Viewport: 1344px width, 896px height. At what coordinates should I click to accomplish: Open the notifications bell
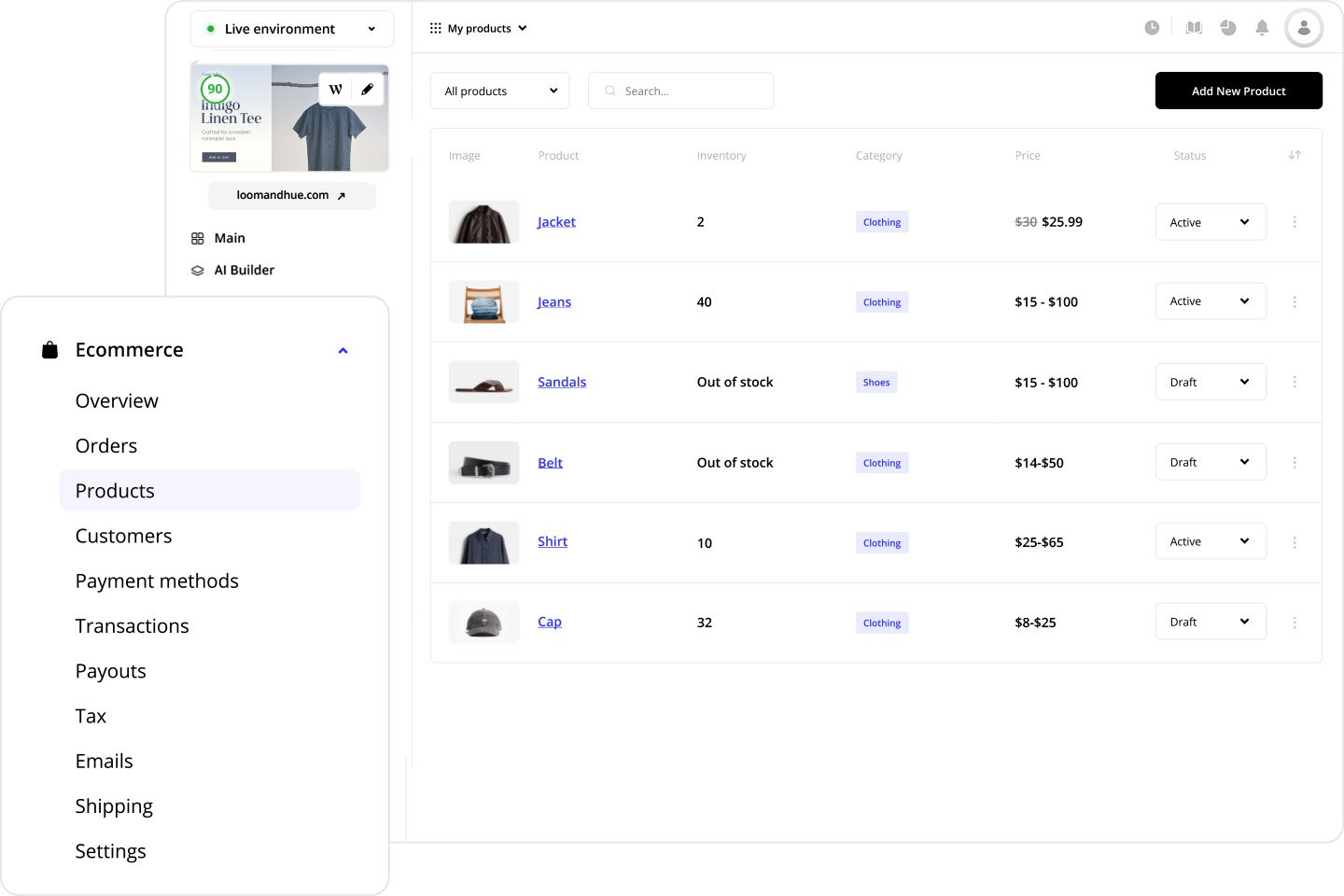click(x=1262, y=27)
